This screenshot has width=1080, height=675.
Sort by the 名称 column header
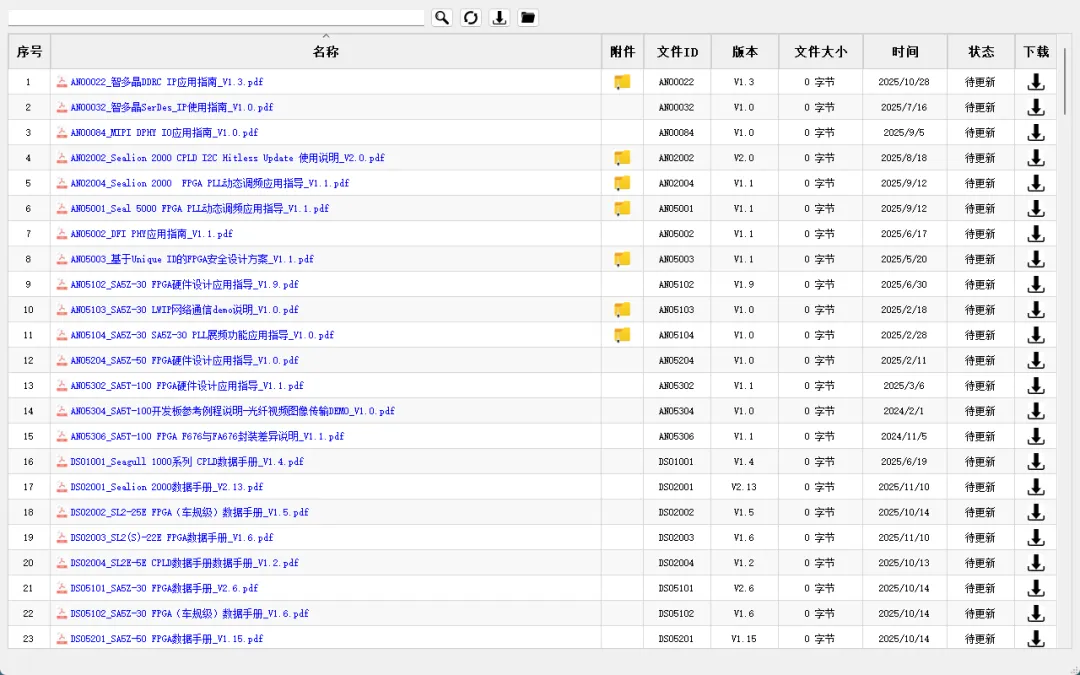326,52
